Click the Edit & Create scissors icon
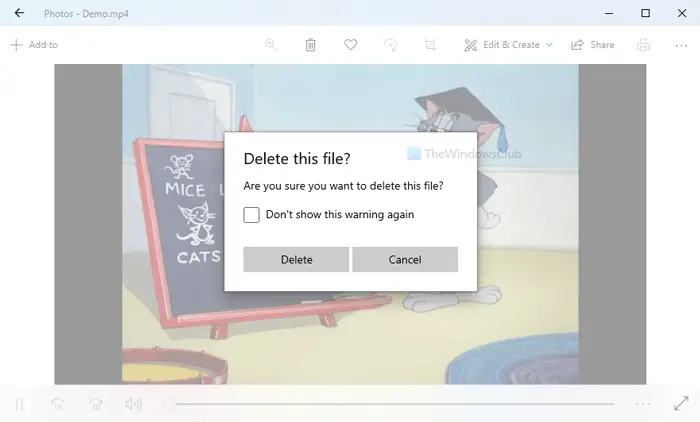Viewport: 700px width, 422px height. 471,45
